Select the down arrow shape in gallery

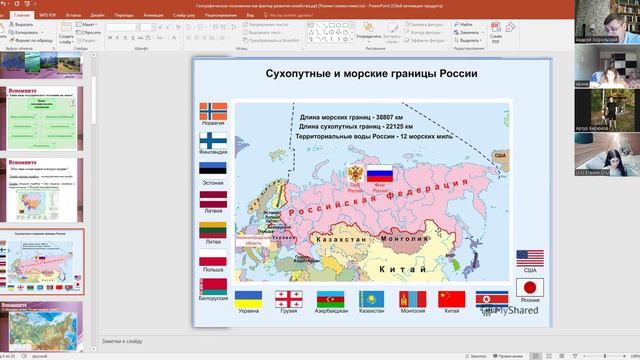click(x=339, y=32)
